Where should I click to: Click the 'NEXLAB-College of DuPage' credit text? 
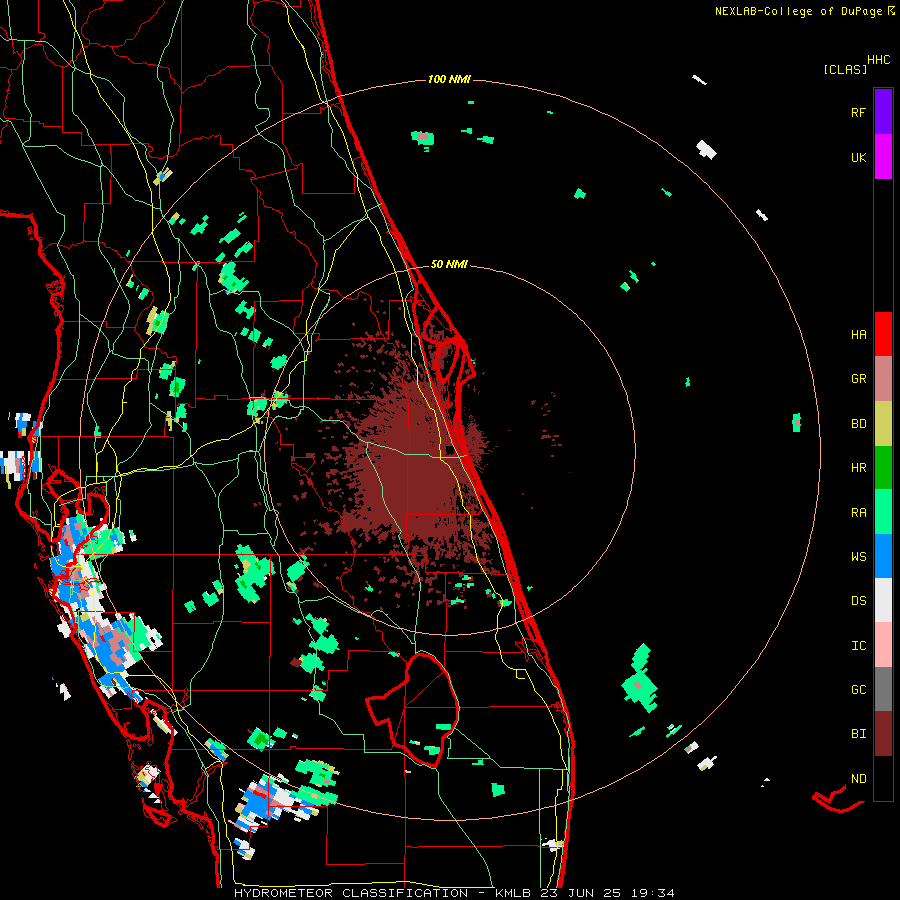pos(798,11)
